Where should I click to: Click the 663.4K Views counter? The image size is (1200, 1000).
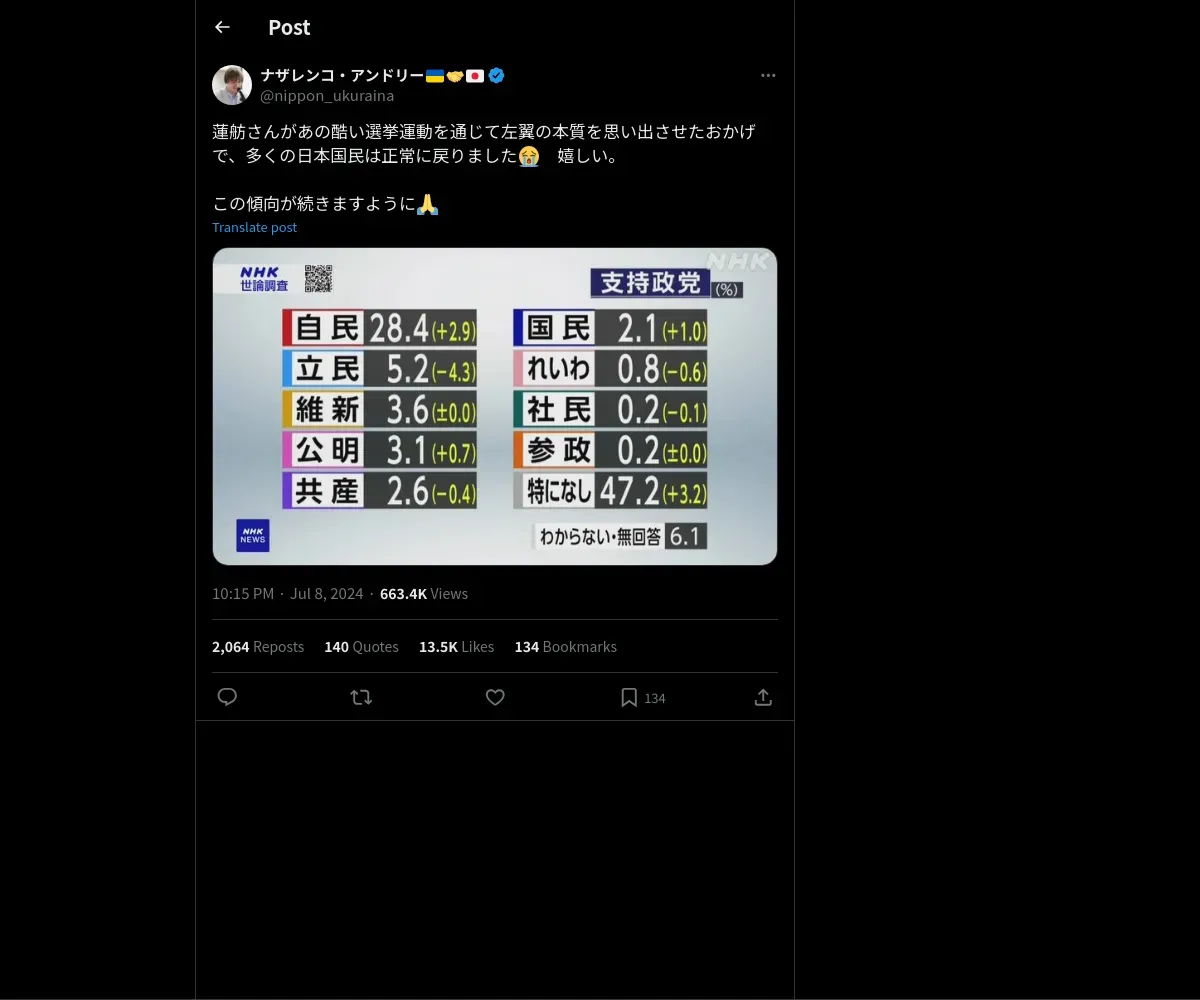[424, 594]
